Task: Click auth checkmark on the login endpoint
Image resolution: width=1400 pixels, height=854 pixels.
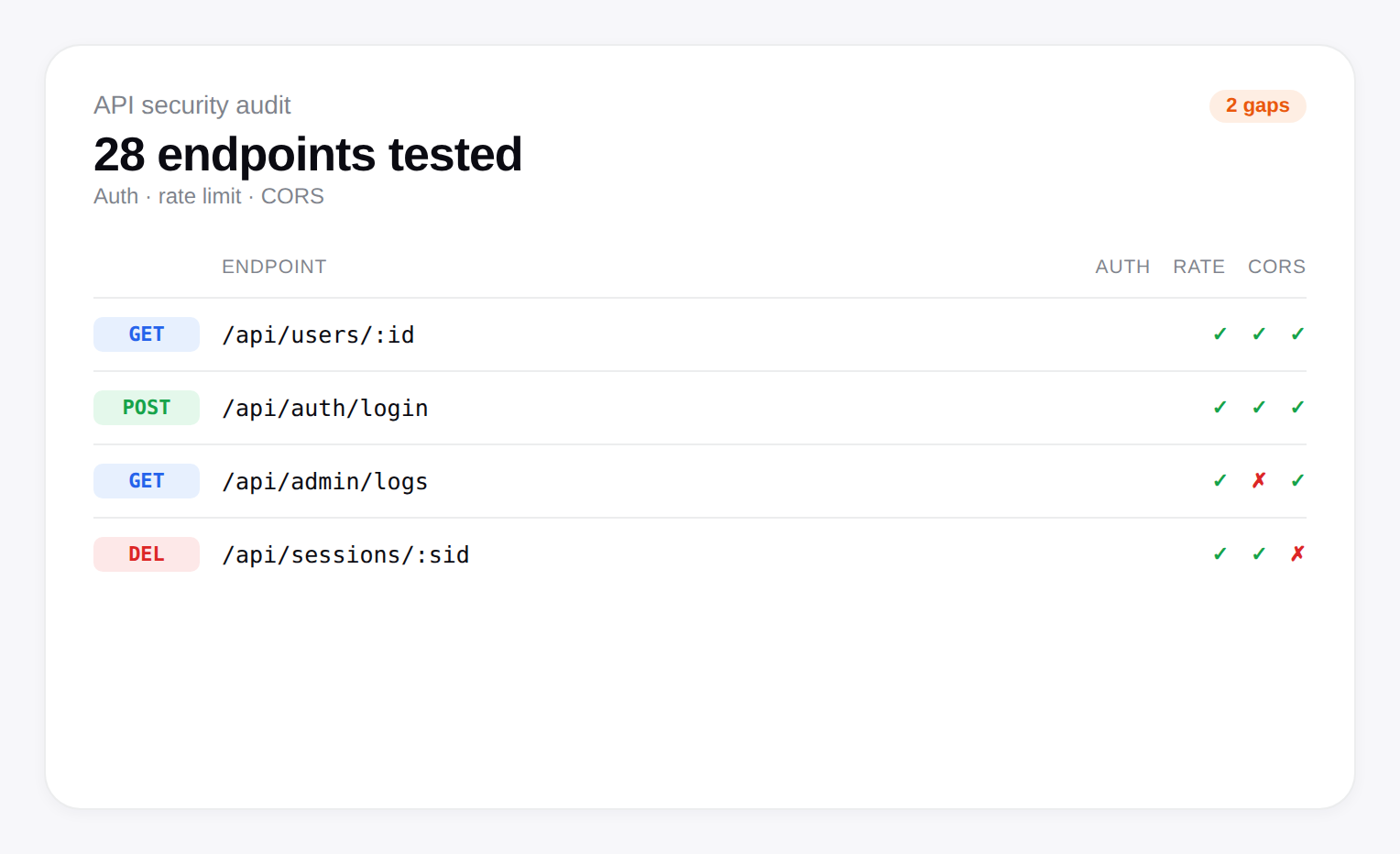Action: [x=1220, y=408]
